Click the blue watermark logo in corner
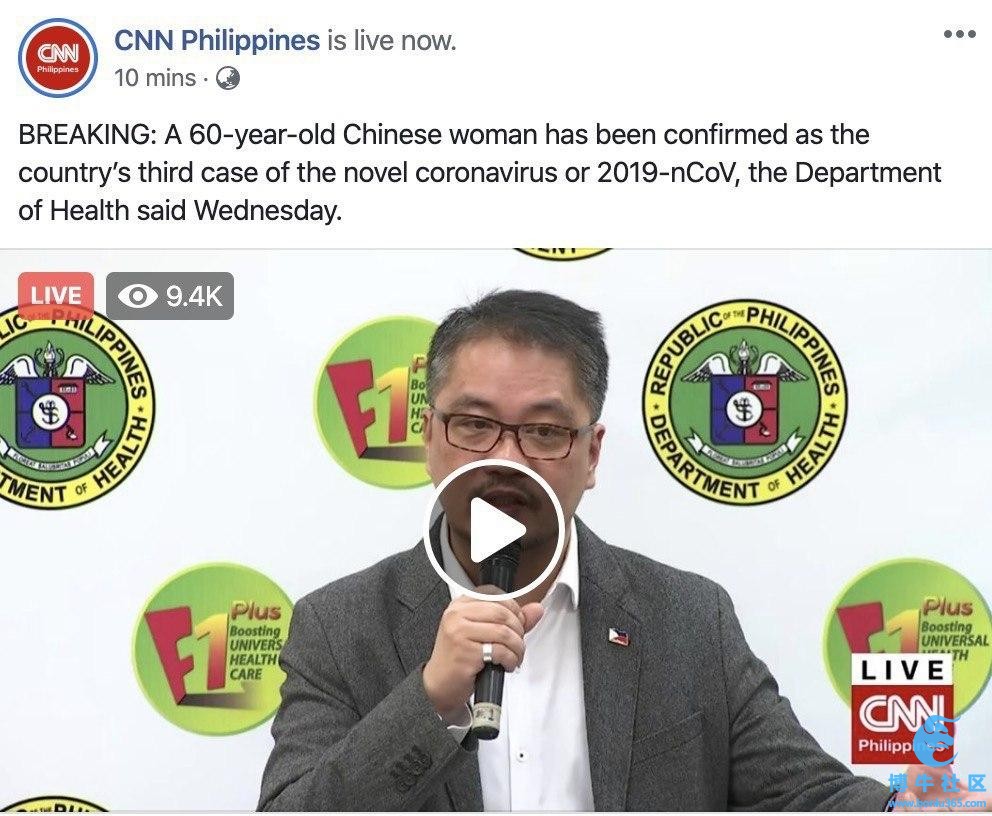The image size is (992, 816). pos(938,767)
